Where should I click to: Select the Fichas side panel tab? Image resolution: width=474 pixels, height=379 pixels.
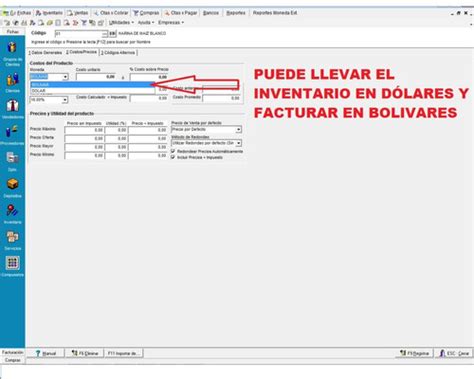[x=13, y=32]
